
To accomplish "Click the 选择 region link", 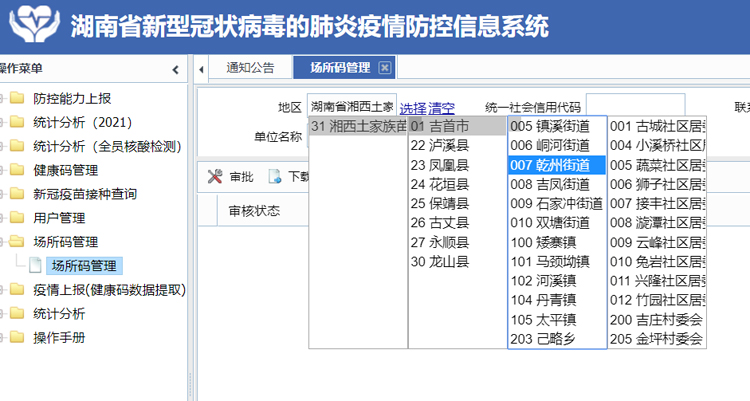I will 413,108.
